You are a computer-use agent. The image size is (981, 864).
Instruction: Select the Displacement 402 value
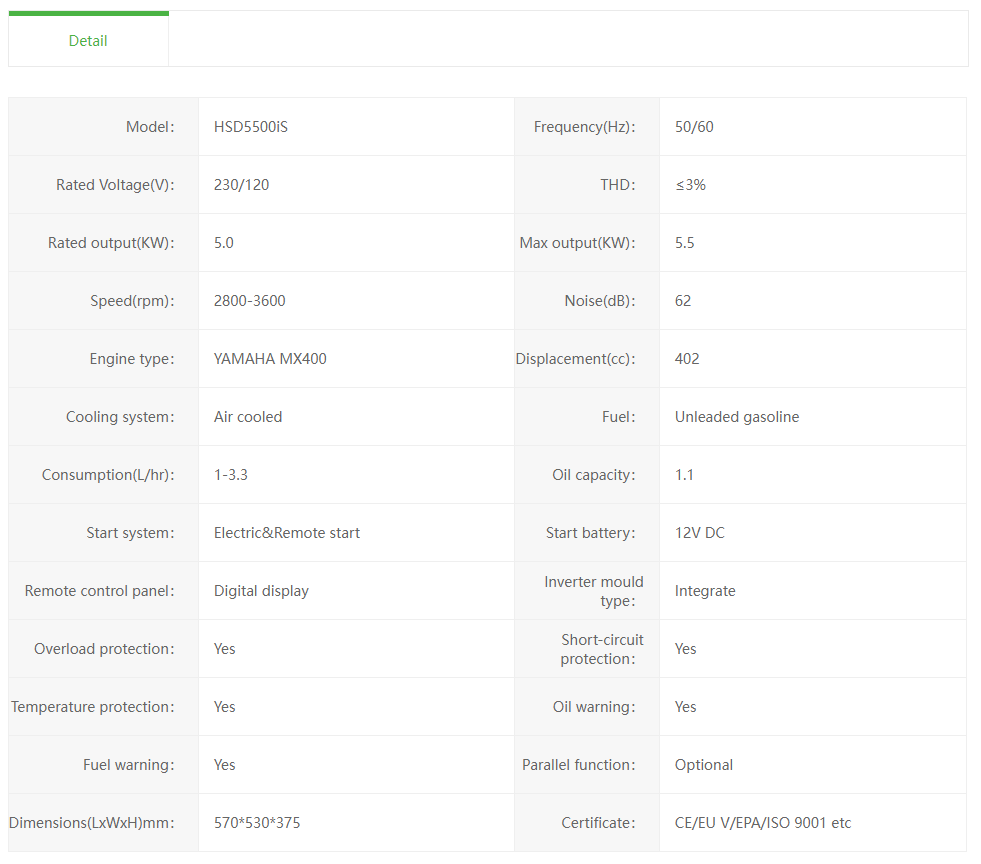coord(687,359)
